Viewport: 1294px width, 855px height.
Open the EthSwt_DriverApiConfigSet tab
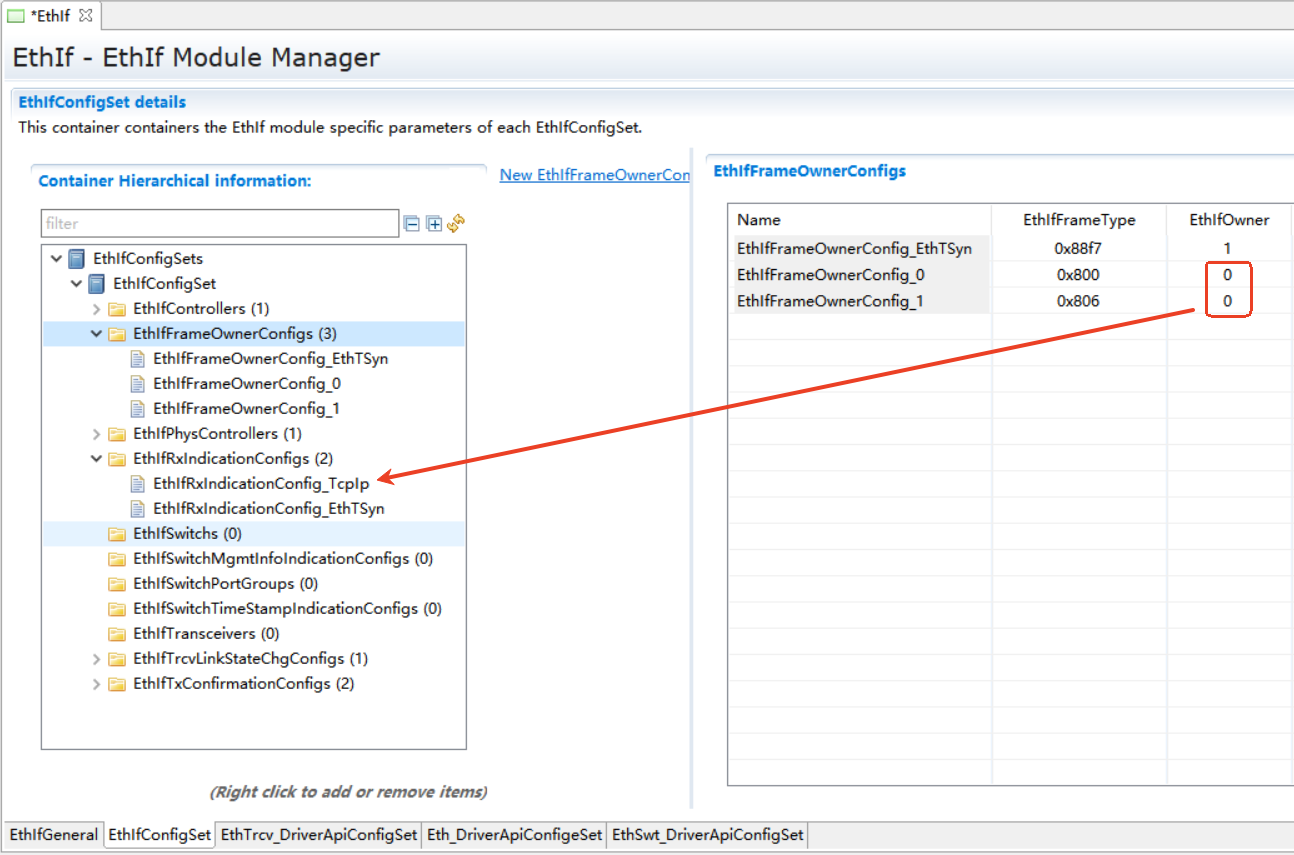707,834
